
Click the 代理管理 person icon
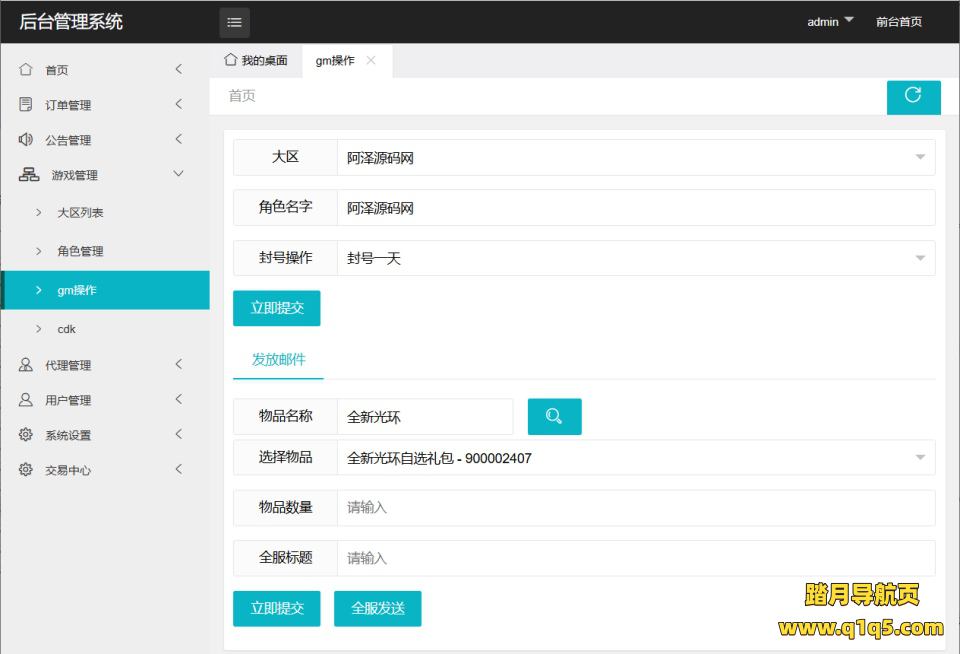click(26, 365)
